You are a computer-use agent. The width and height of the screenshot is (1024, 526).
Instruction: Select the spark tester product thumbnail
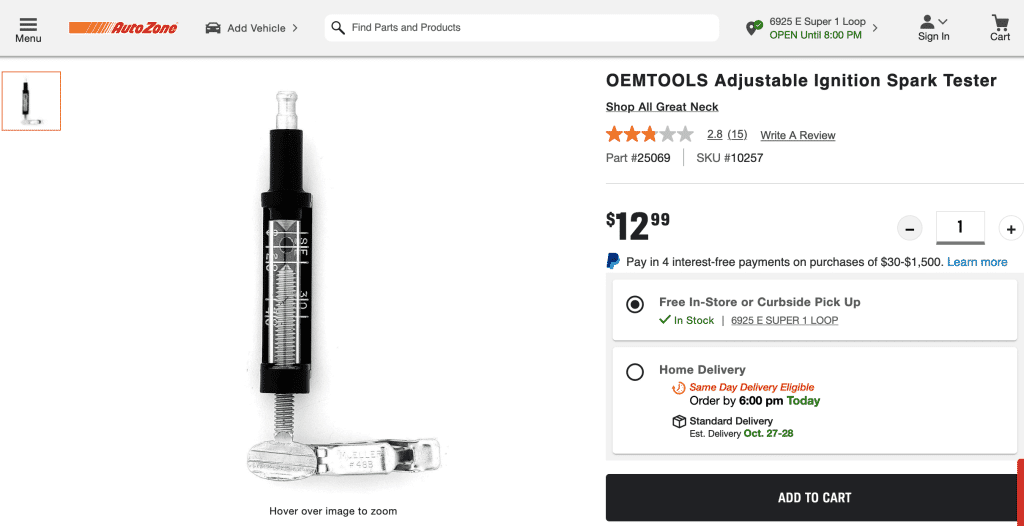[x=31, y=101]
